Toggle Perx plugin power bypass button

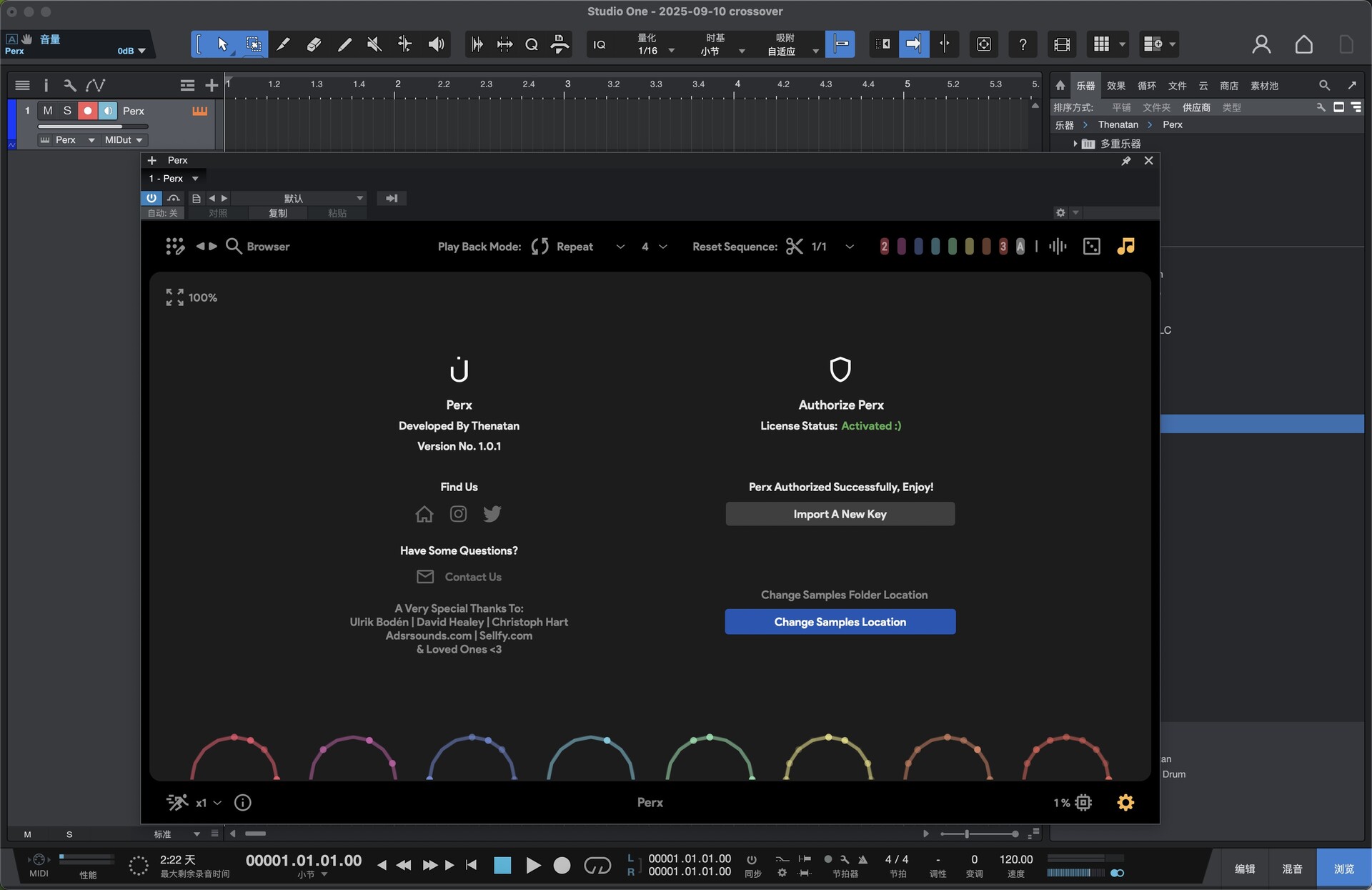[x=151, y=198]
